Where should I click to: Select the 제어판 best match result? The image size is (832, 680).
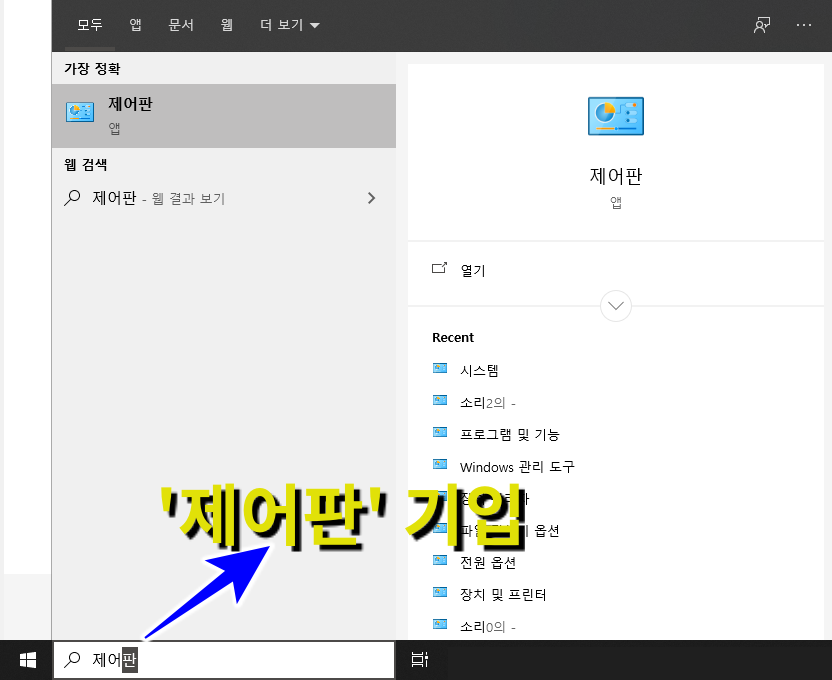coord(224,116)
